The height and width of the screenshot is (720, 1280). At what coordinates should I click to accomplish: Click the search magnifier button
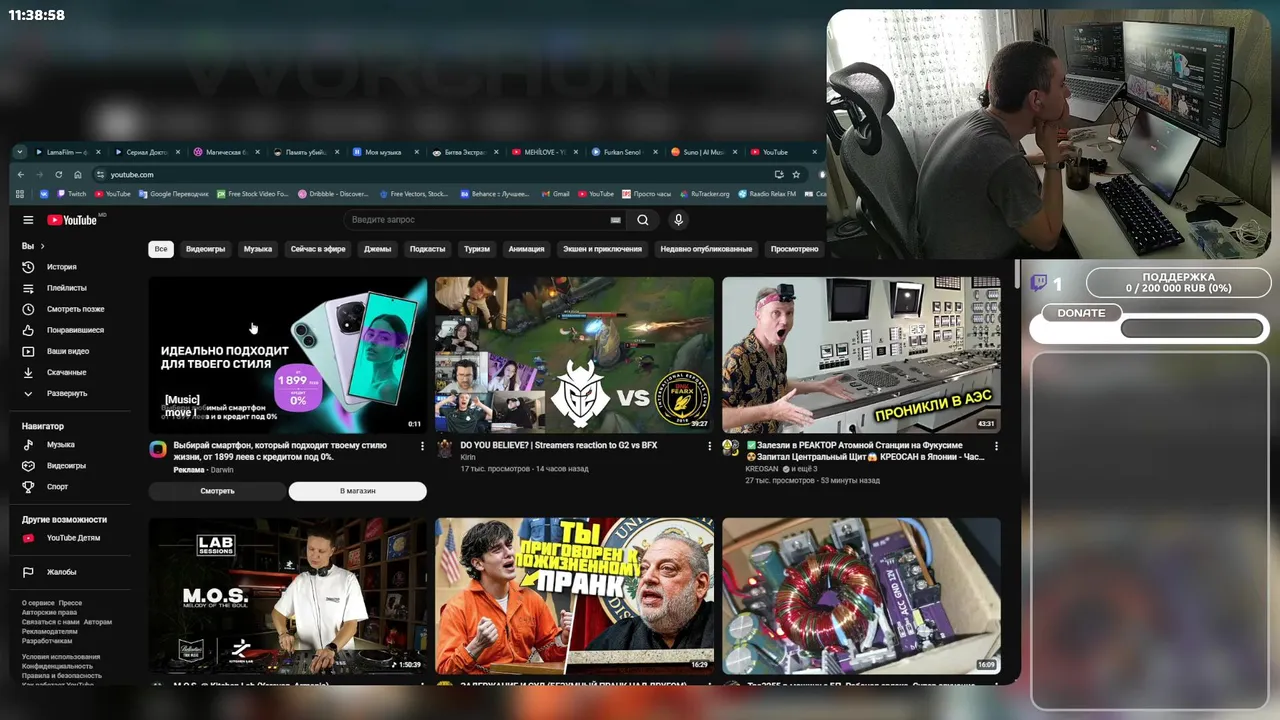point(643,220)
